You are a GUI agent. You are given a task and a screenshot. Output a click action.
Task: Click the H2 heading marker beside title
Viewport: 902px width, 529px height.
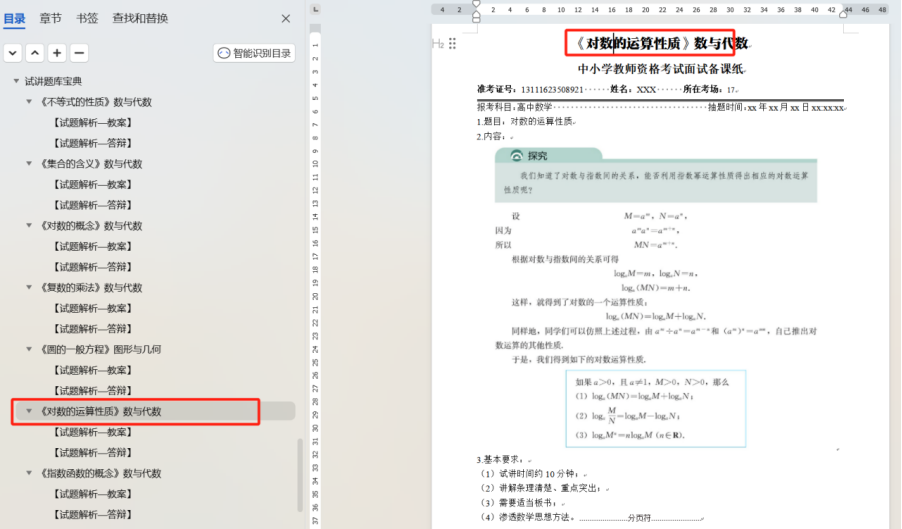point(438,44)
